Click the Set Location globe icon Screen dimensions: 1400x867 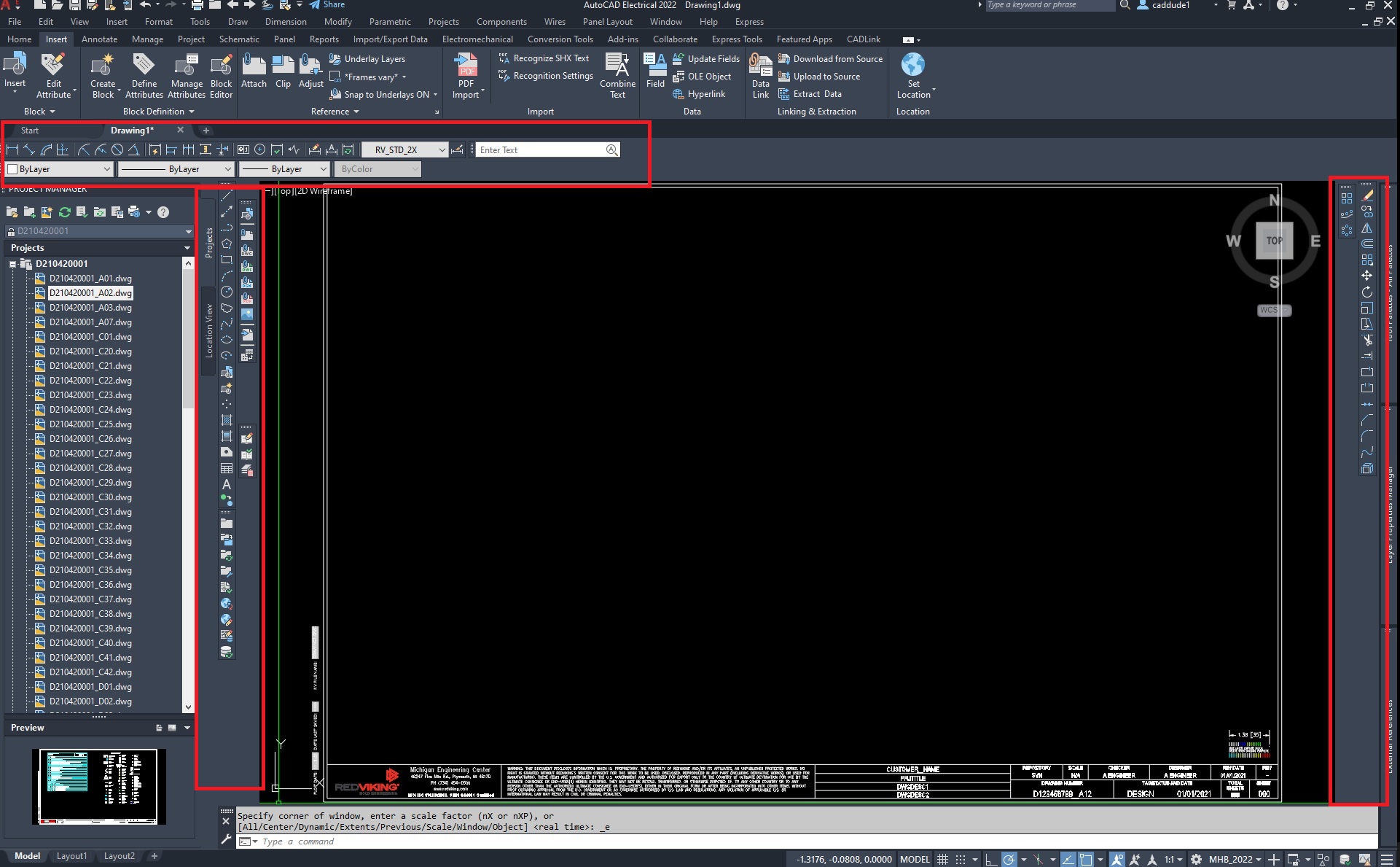coord(912,65)
